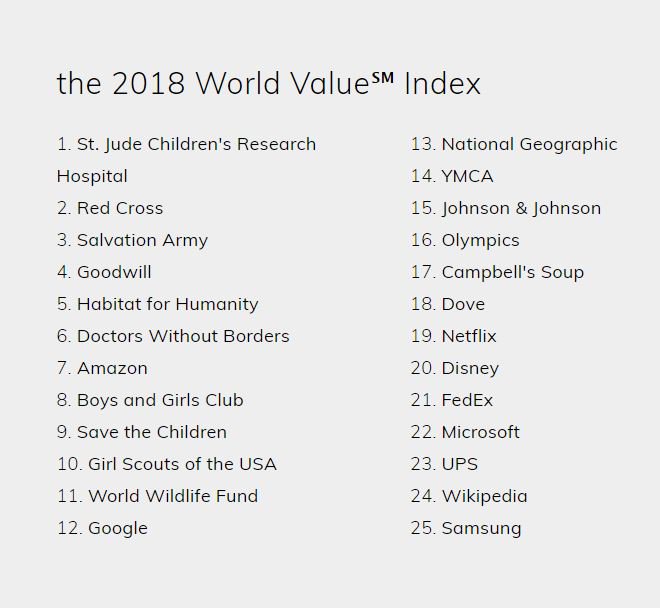The height and width of the screenshot is (608, 660).
Task: Select "25. Samsung" at the list end
Action: coord(466,528)
